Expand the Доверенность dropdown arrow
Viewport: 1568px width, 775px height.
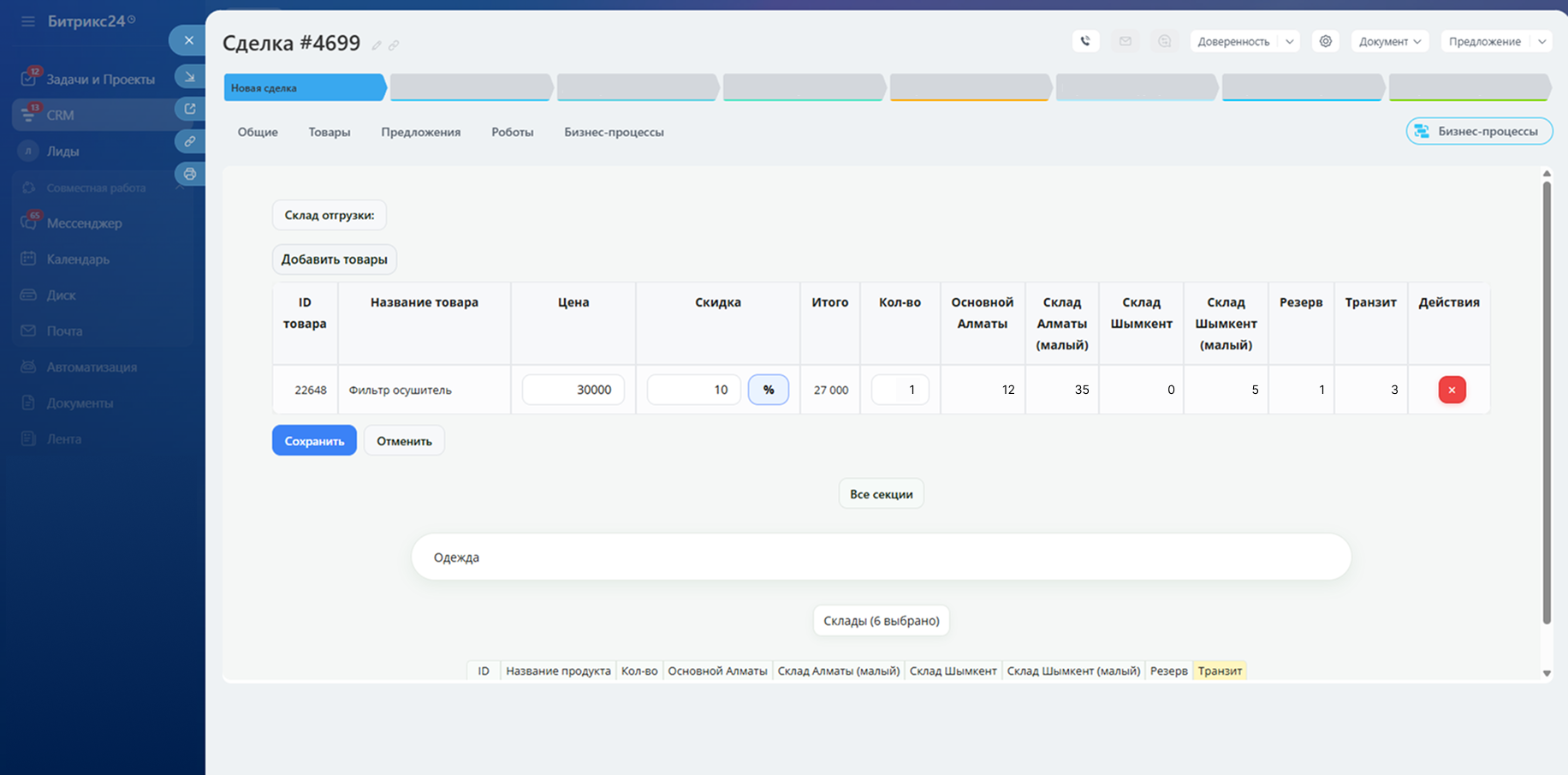pos(1289,41)
